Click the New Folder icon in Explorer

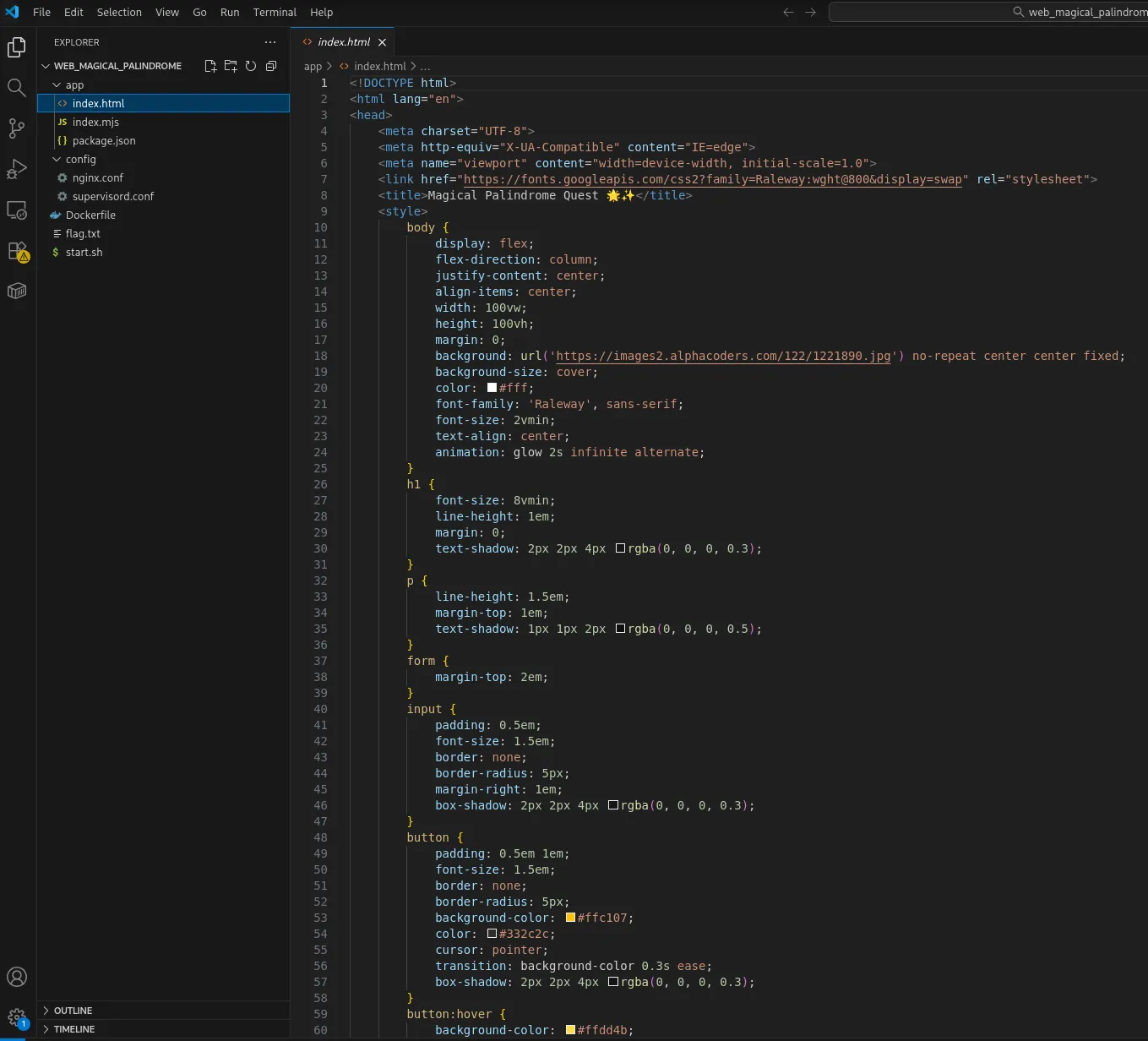coord(231,66)
